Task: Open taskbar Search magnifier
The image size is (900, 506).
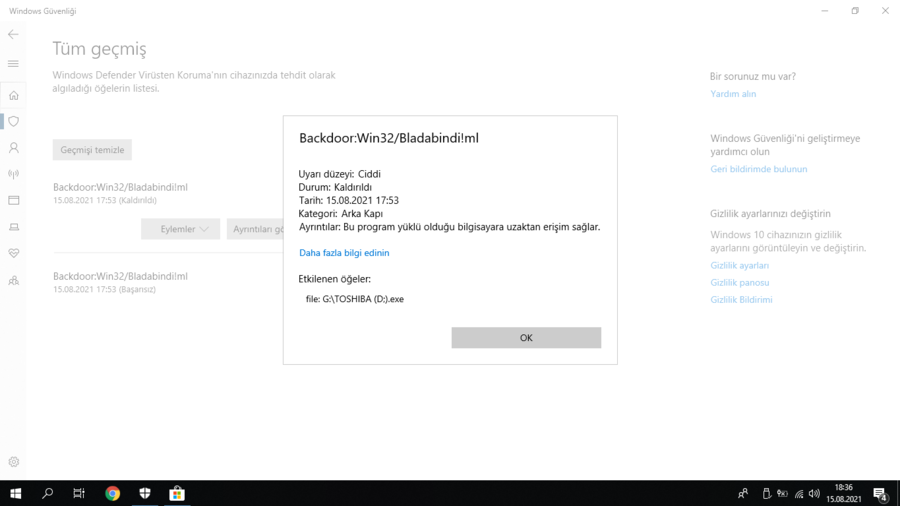Action: pyautogui.click(x=48, y=493)
